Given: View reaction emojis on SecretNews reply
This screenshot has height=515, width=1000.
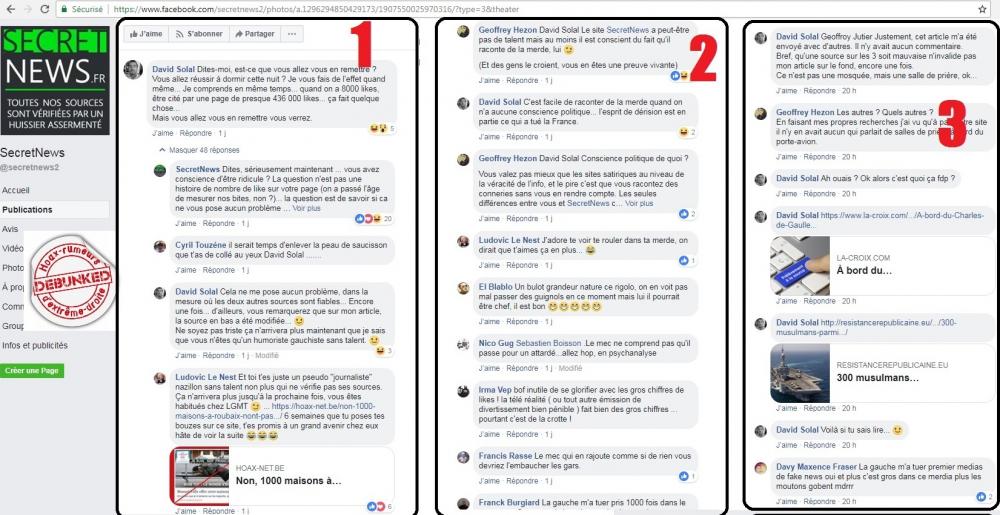Looking at the screenshot, I should pyautogui.click(x=373, y=219).
